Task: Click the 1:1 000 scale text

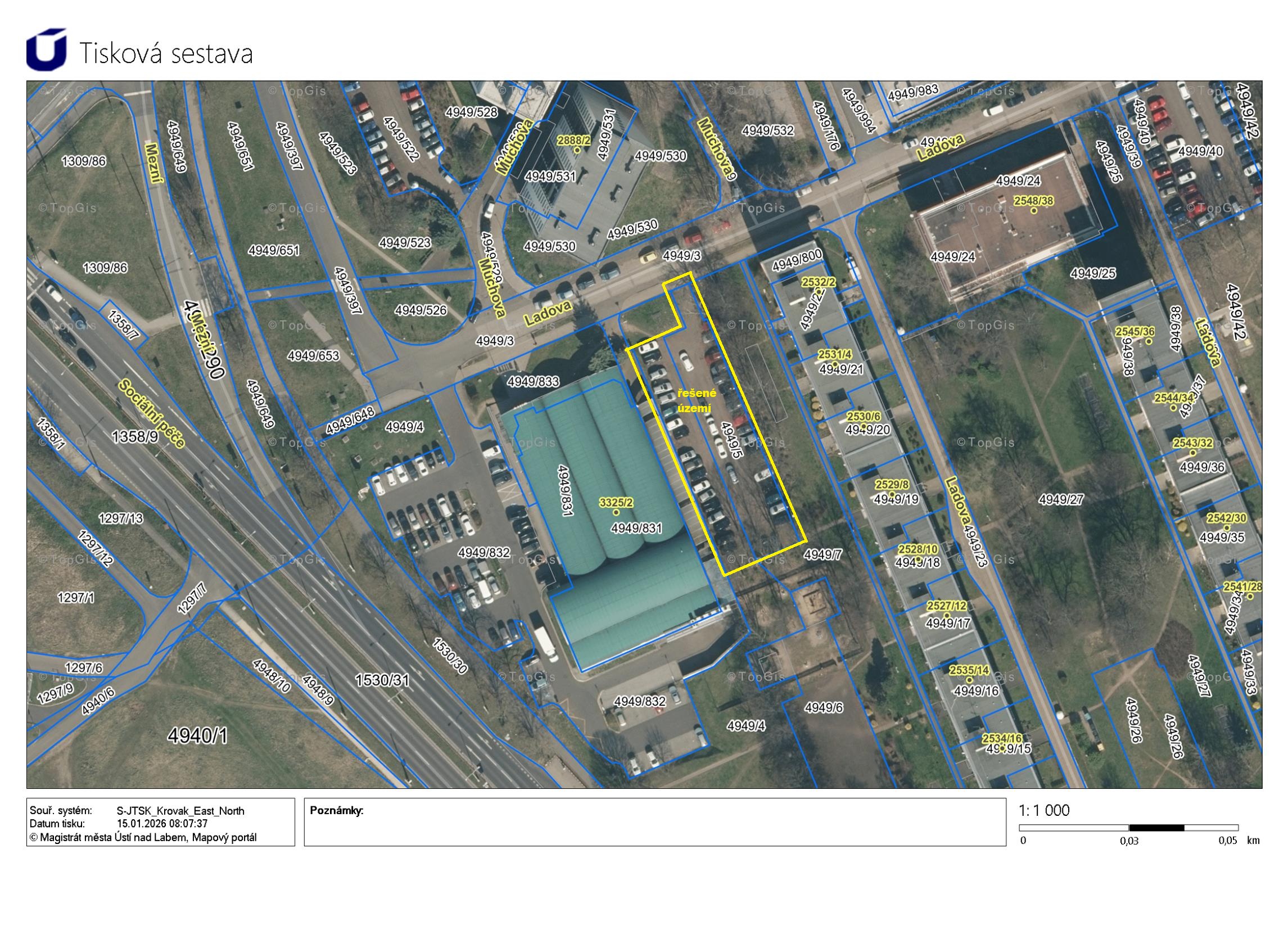Action: pos(1044,810)
